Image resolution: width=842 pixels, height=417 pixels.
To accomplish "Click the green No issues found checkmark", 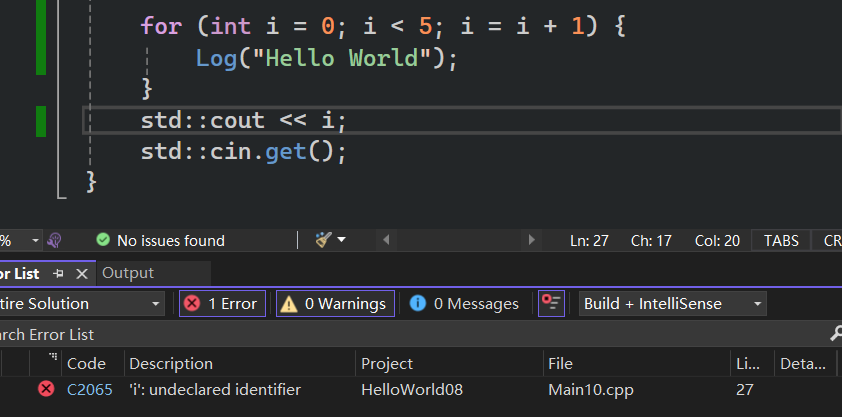I will [x=102, y=240].
